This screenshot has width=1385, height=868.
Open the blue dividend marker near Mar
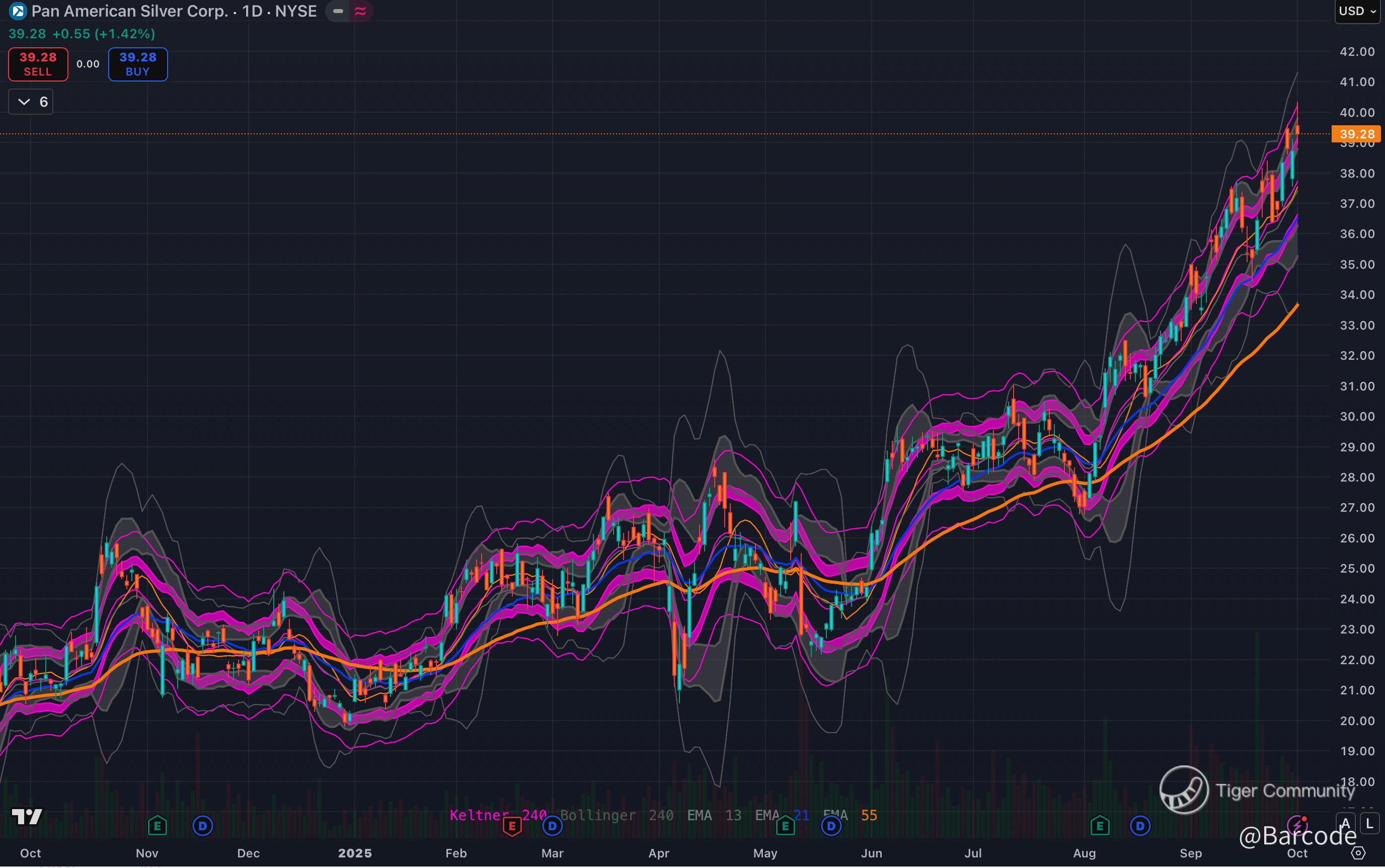coord(553,826)
